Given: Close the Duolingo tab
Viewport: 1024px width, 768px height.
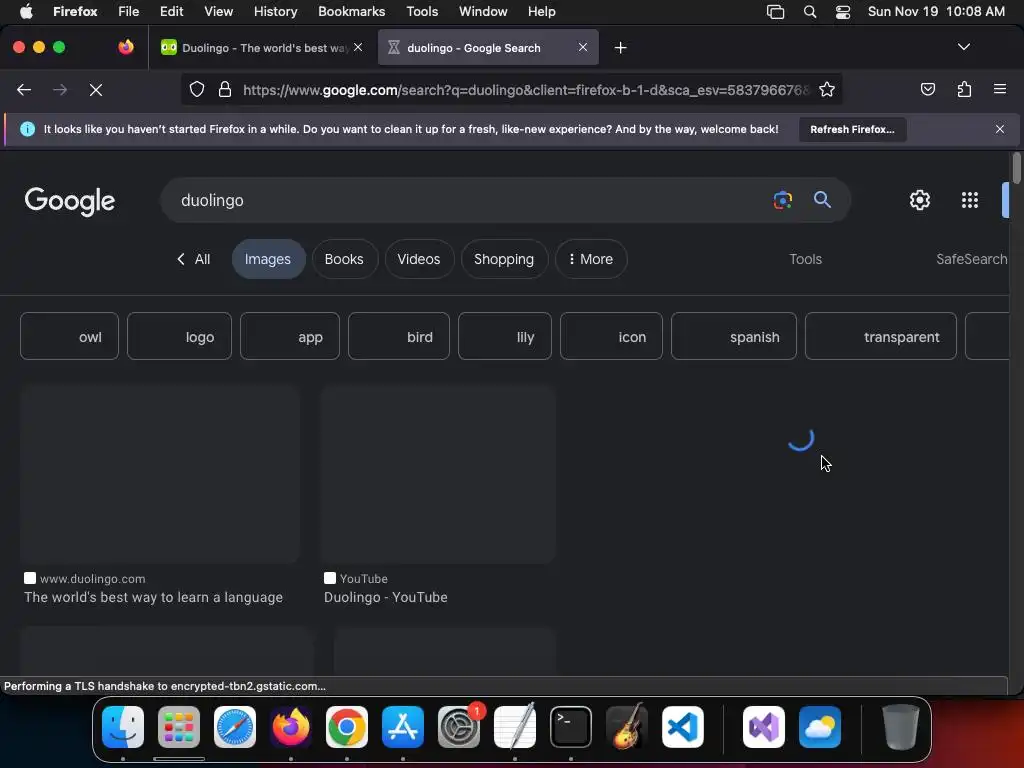Looking at the screenshot, I should point(358,47).
